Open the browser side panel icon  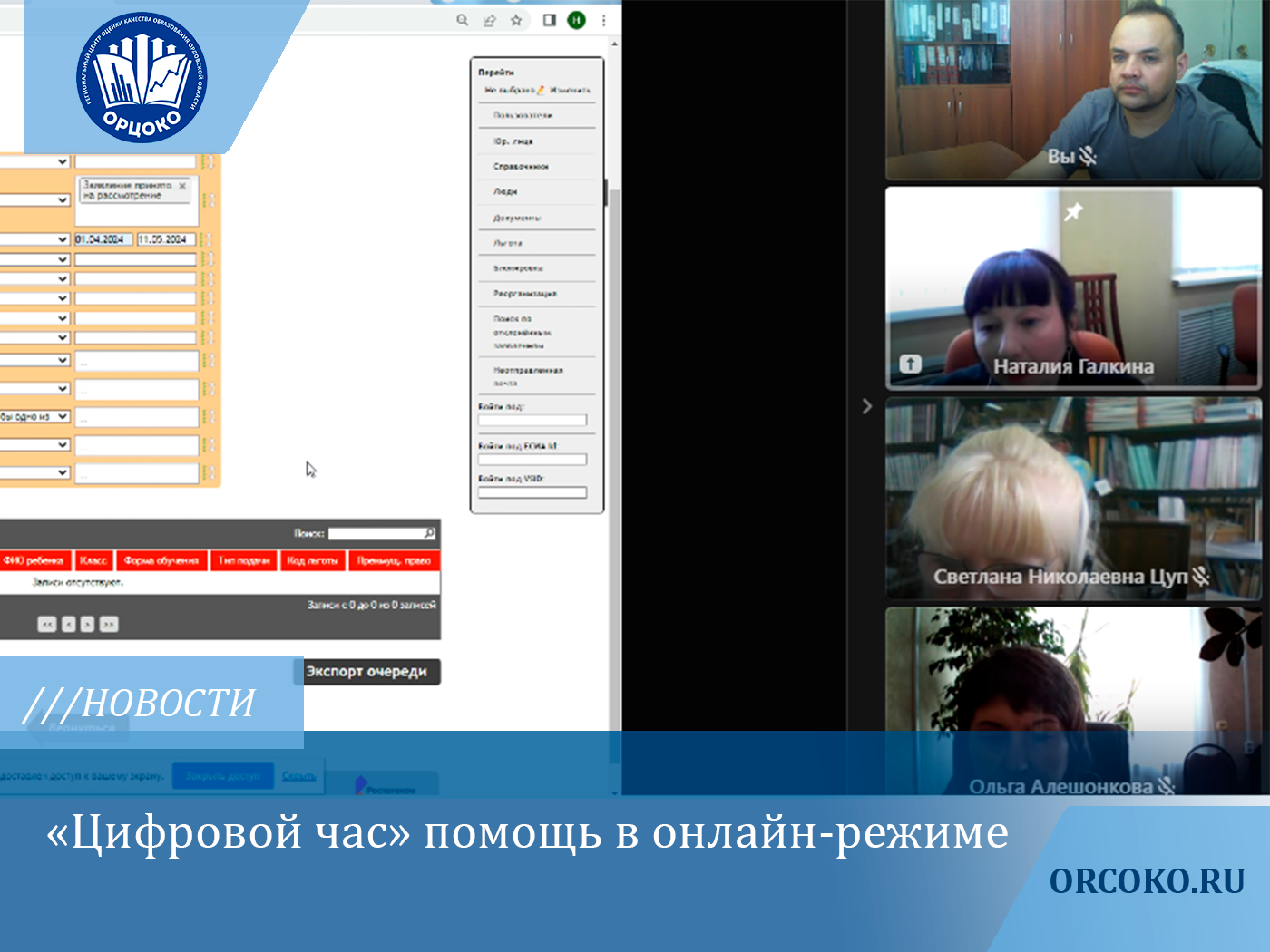click(x=549, y=20)
